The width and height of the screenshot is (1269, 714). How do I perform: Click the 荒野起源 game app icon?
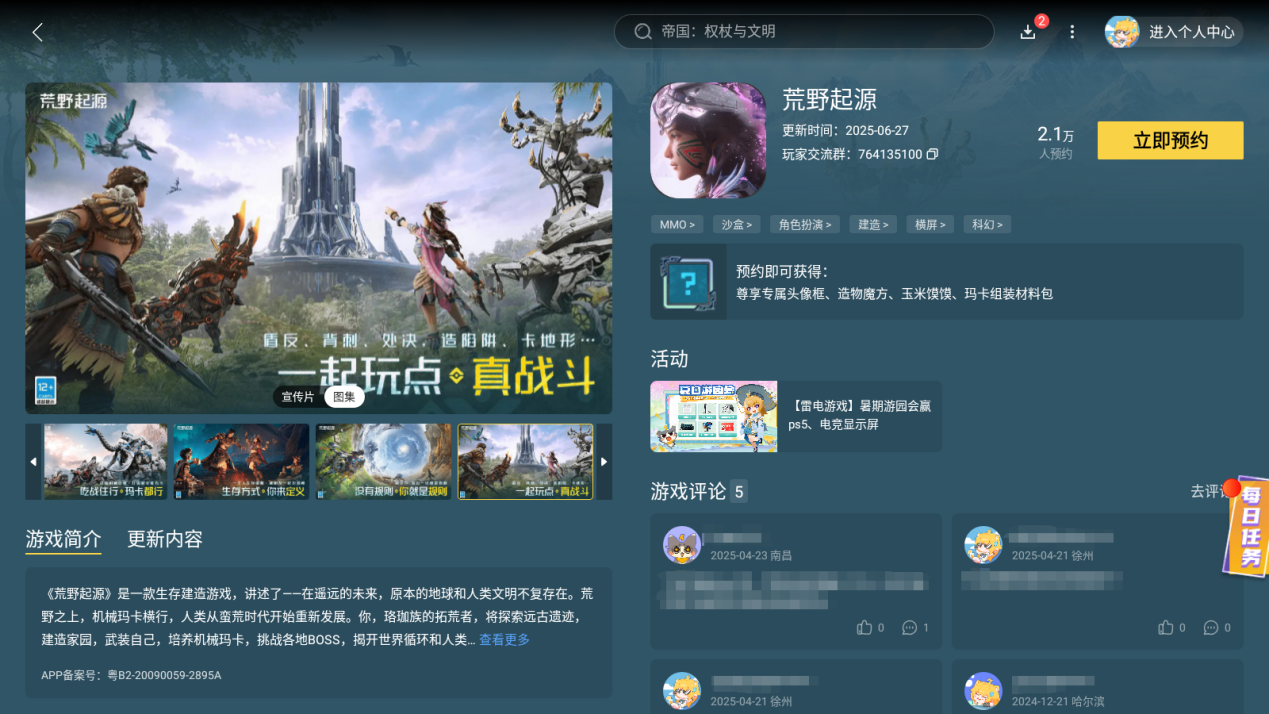coord(708,141)
